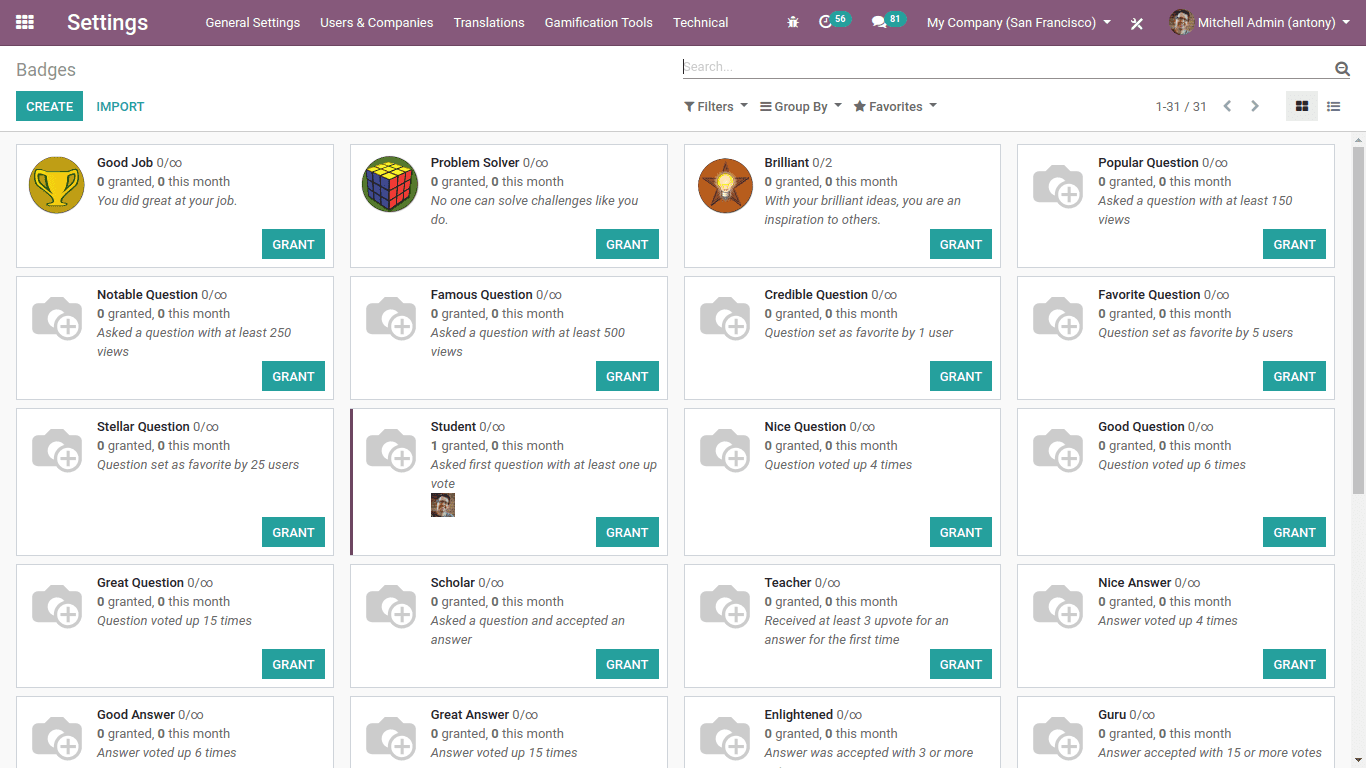Open Gamification Tools menu
1366x768 pixels.
pyautogui.click(x=599, y=22)
